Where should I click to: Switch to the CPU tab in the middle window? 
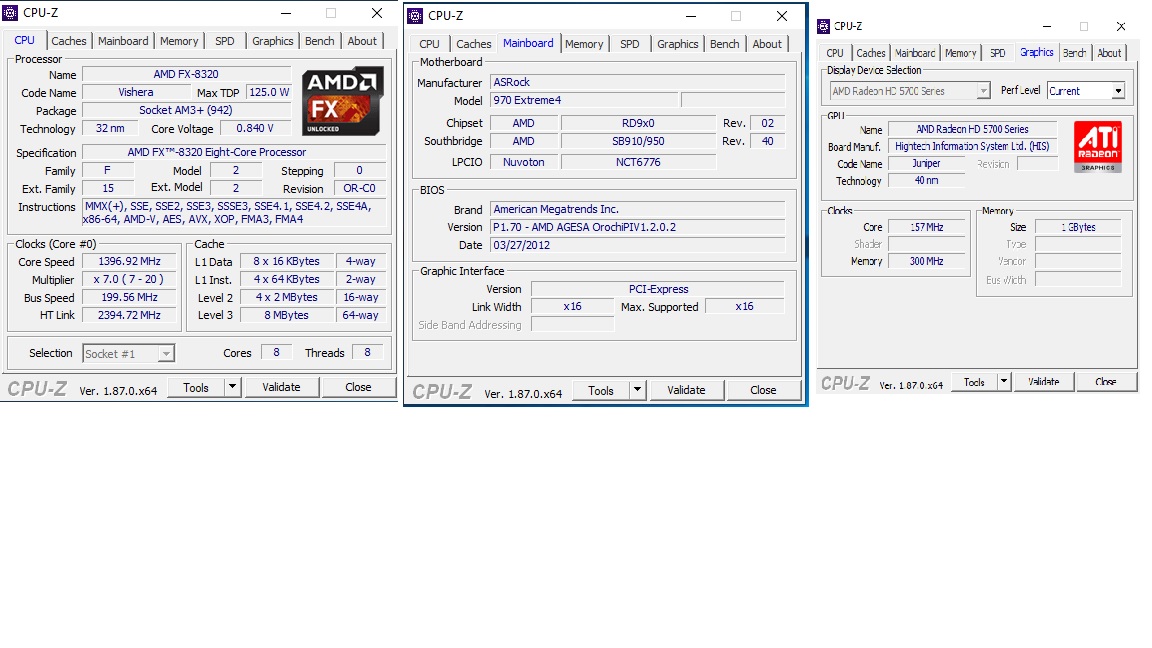pyautogui.click(x=430, y=44)
